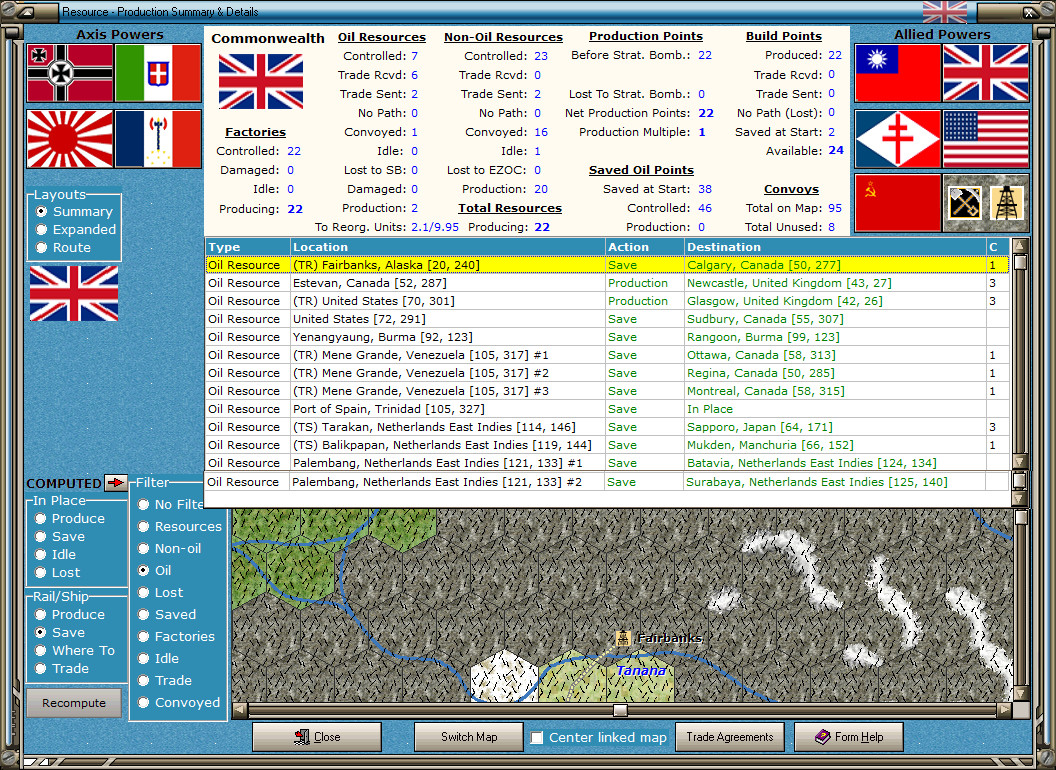The image size is (1056, 770).
Task: Open Form Help
Action: [849, 737]
